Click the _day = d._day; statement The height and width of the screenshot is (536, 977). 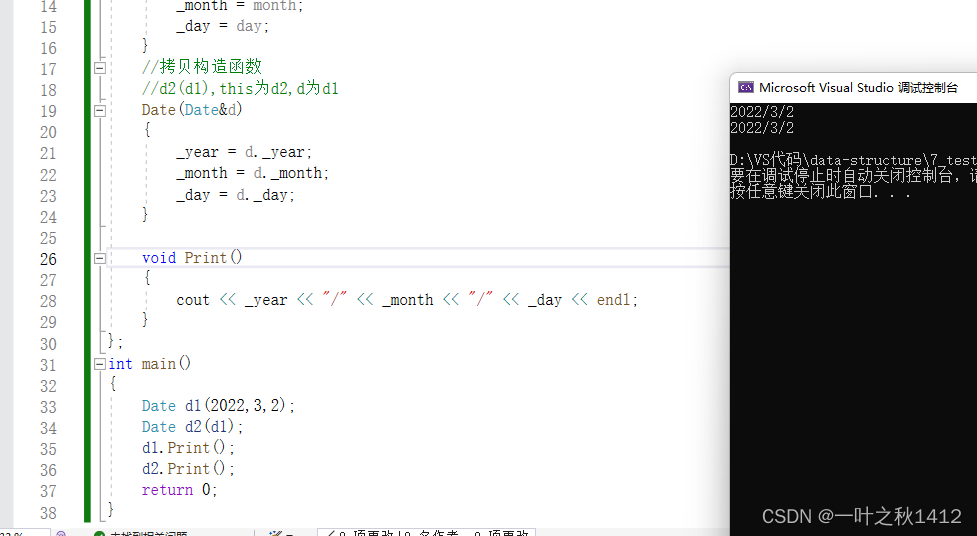236,195
